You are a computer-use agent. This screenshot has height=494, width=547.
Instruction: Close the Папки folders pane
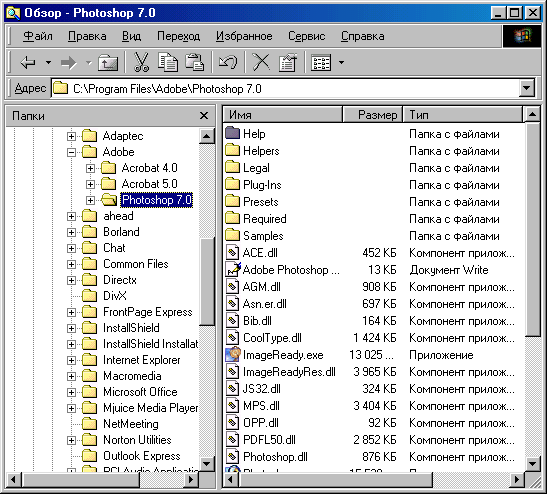204,115
